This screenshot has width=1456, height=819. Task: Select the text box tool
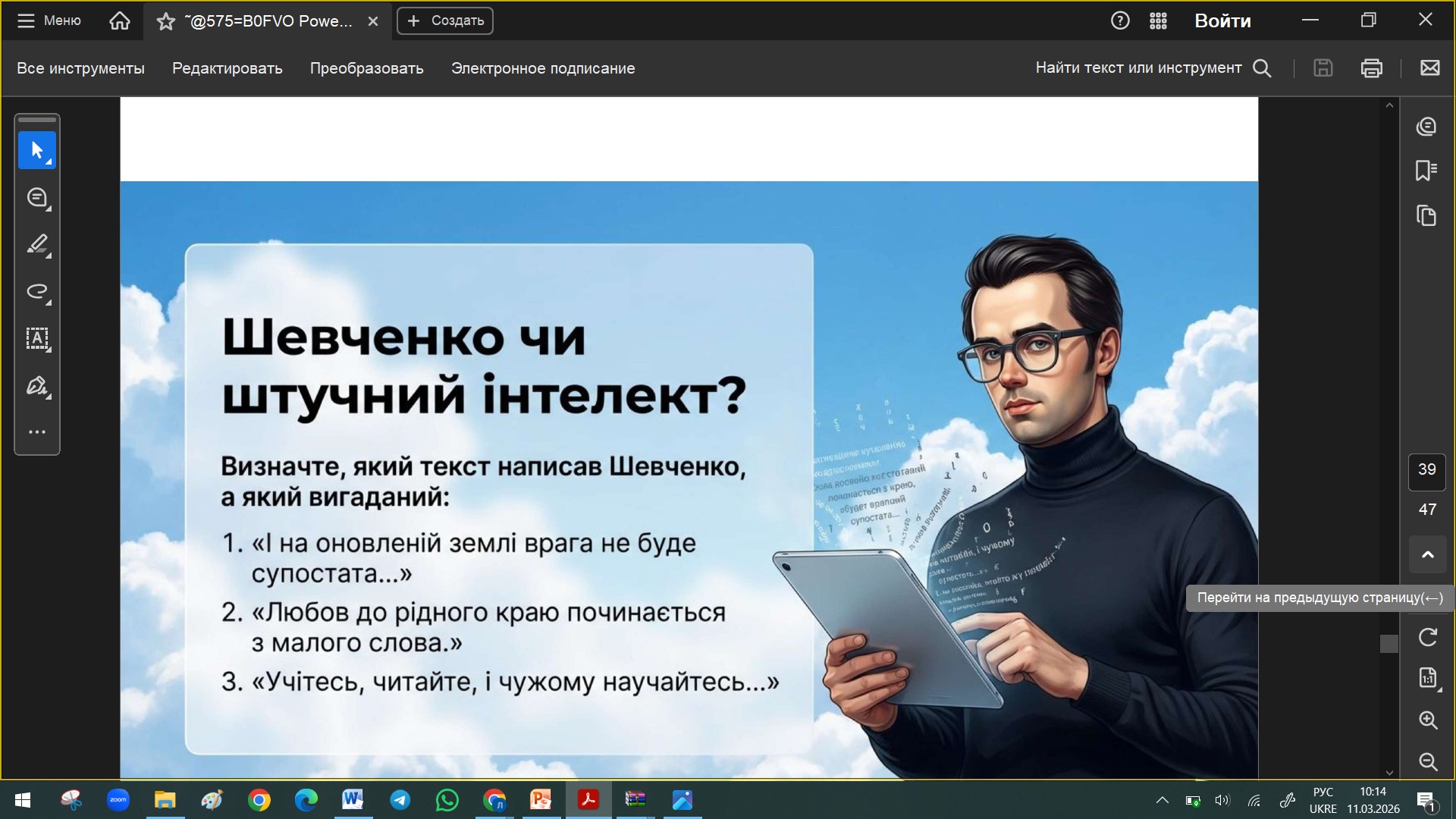coord(37,338)
